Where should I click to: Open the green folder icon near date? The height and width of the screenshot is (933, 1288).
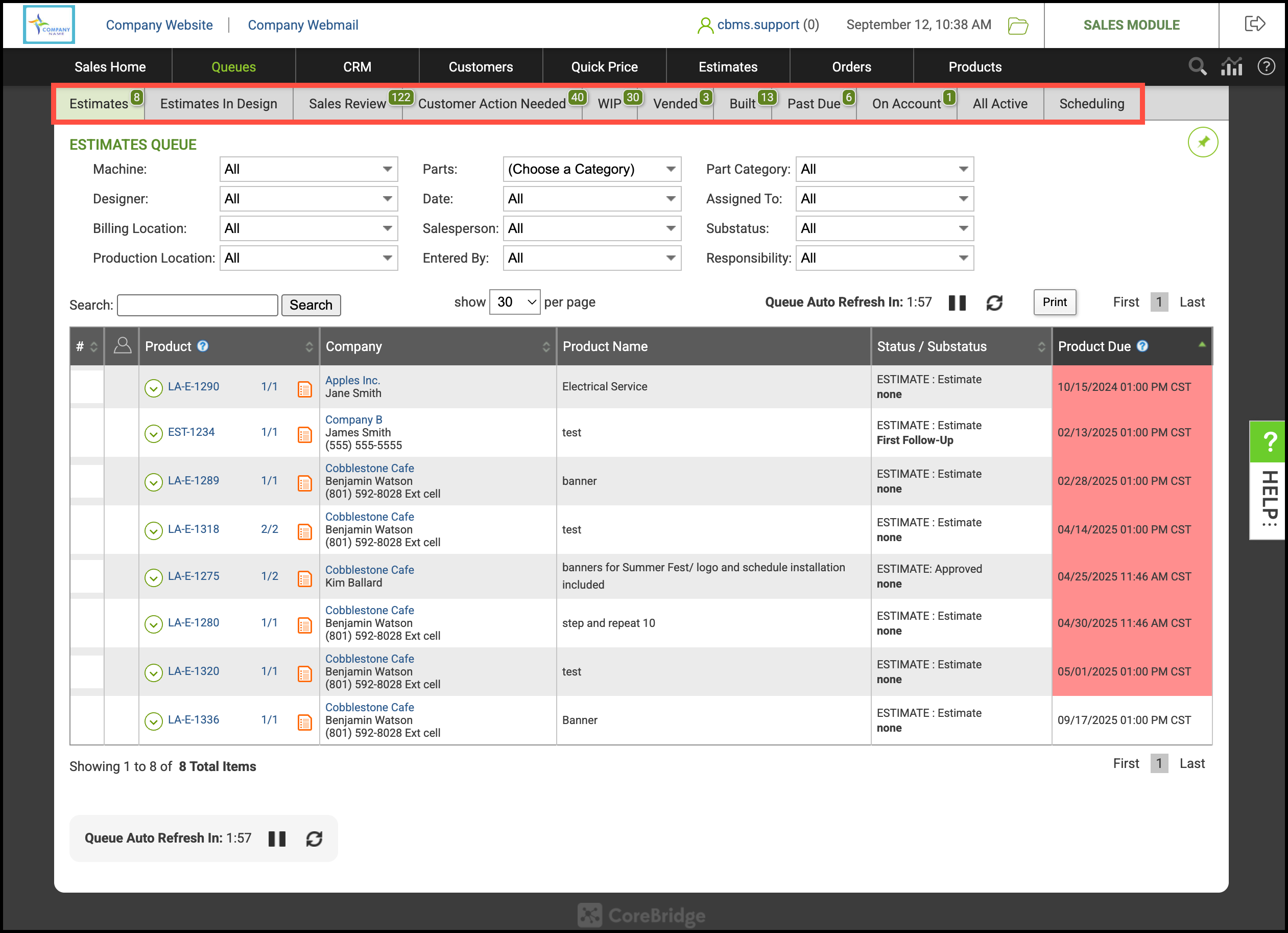point(1018,26)
